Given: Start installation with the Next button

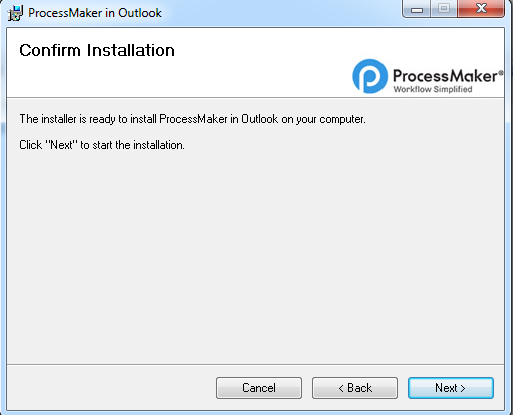Looking at the screenshot, I should (451, 388).
